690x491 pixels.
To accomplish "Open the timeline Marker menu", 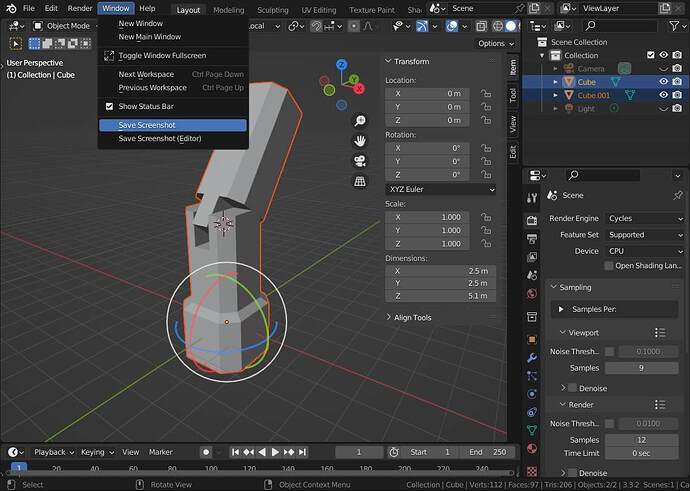I will click(161, 452).
